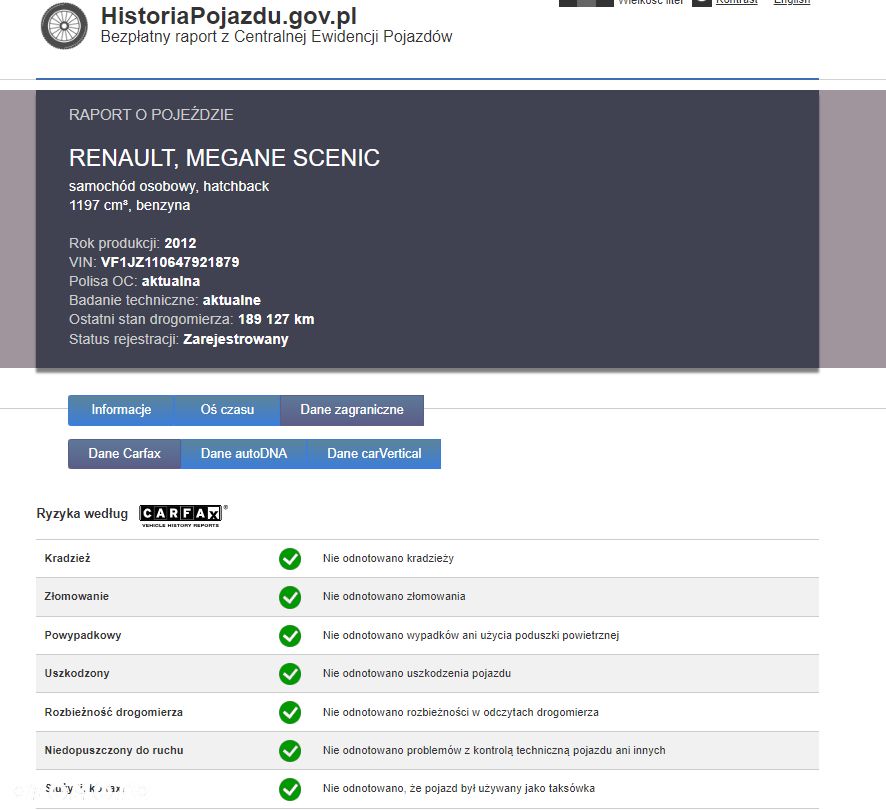Screen dimensions: 886x810
Task: Click the Uszkodzony row label
Action: (x=77, y=674)
